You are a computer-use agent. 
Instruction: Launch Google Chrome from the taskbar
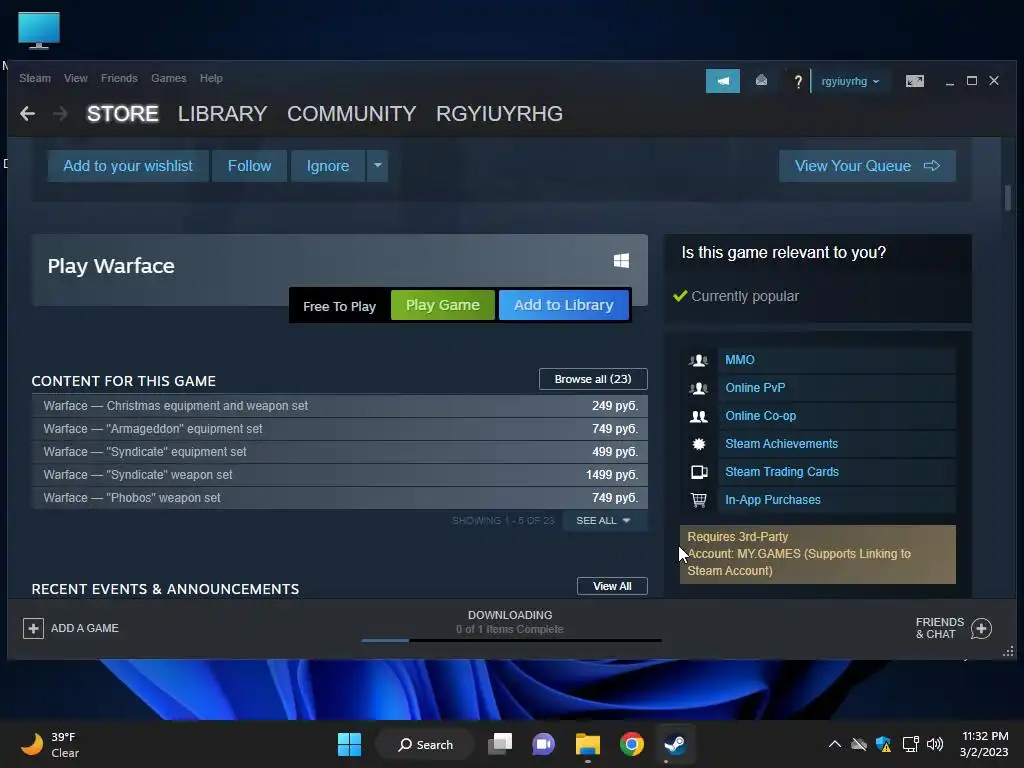coord(632,744)
